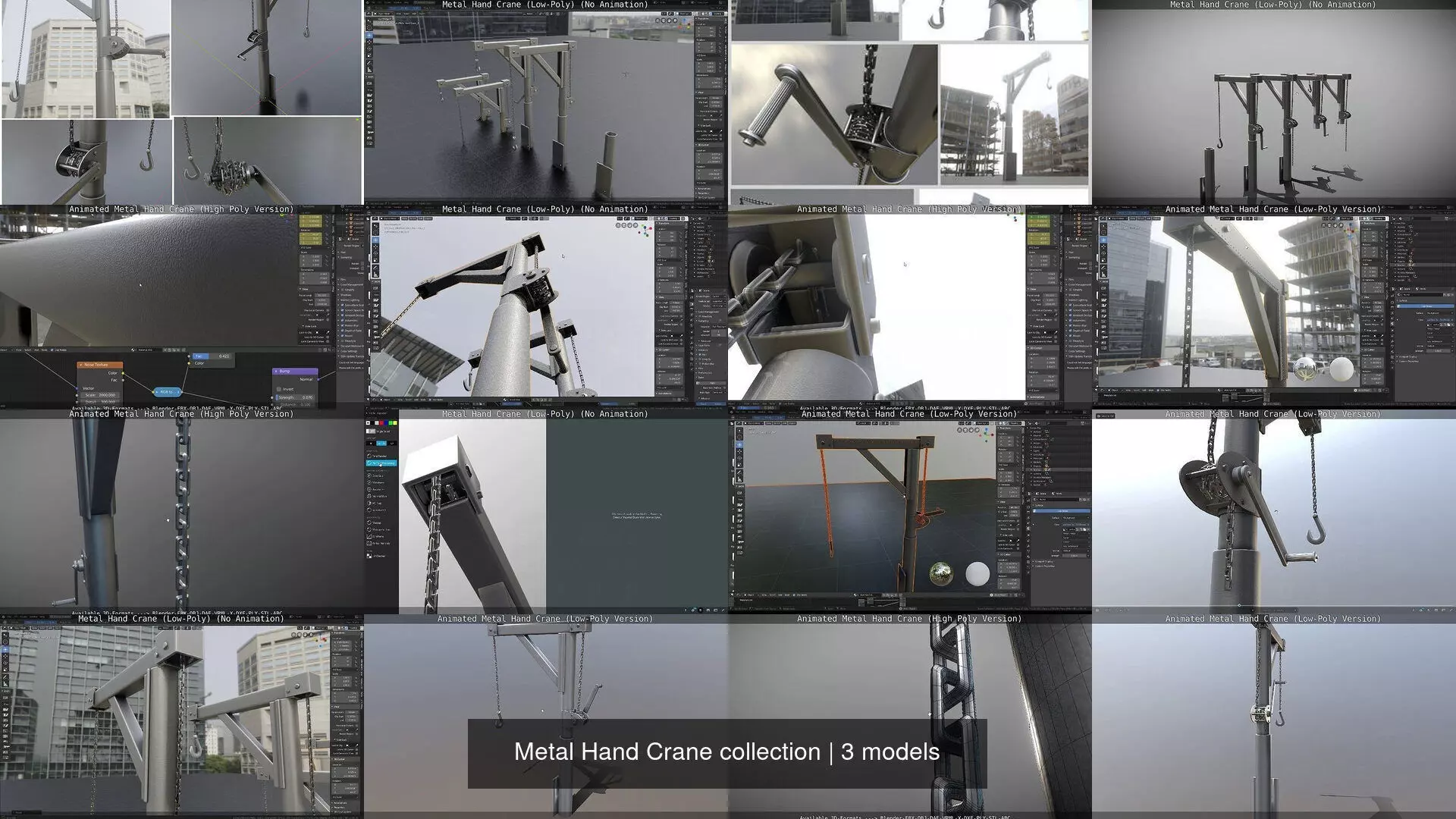Click the Metal Hand Crane collection caption
Image resolution: width=1456 pixels, height=819 pixels.
[726, 752]
